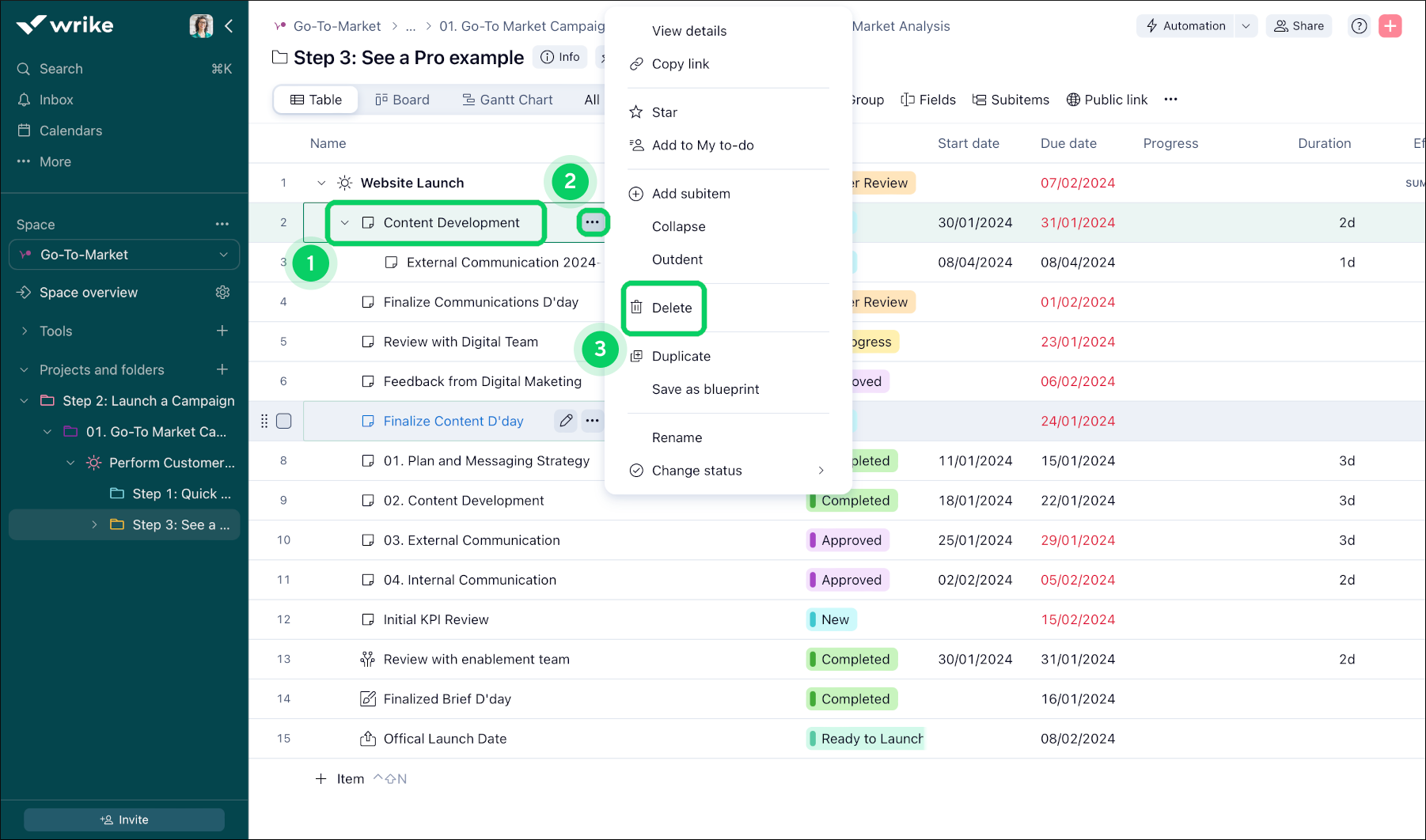This screenshot has height=840, width=1426.
Task: Click the Share button top right
Action: tap(1299, 25)
